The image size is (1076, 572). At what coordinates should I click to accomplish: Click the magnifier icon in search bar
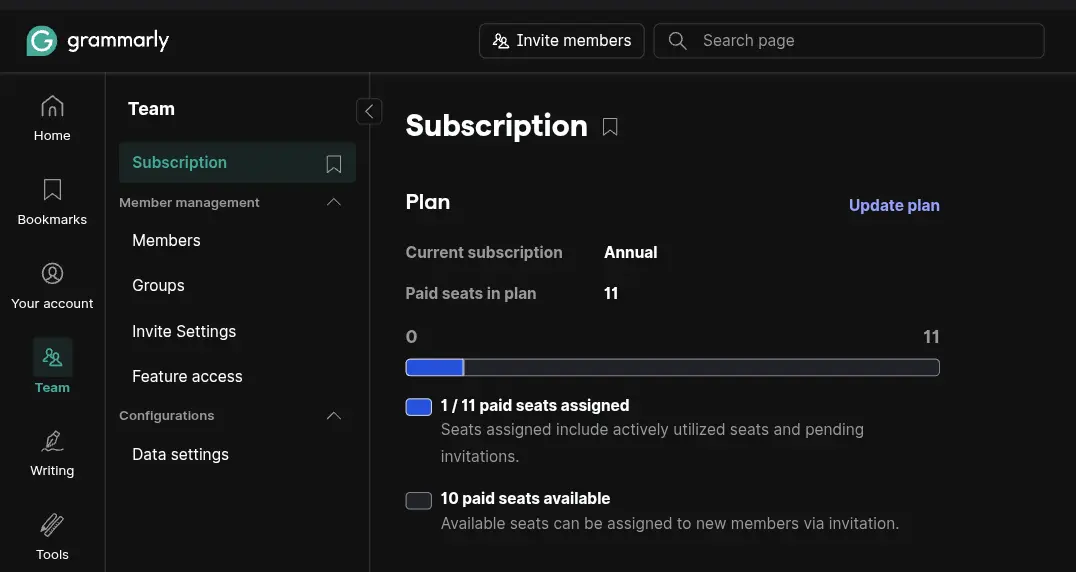(x=677, y=41)
